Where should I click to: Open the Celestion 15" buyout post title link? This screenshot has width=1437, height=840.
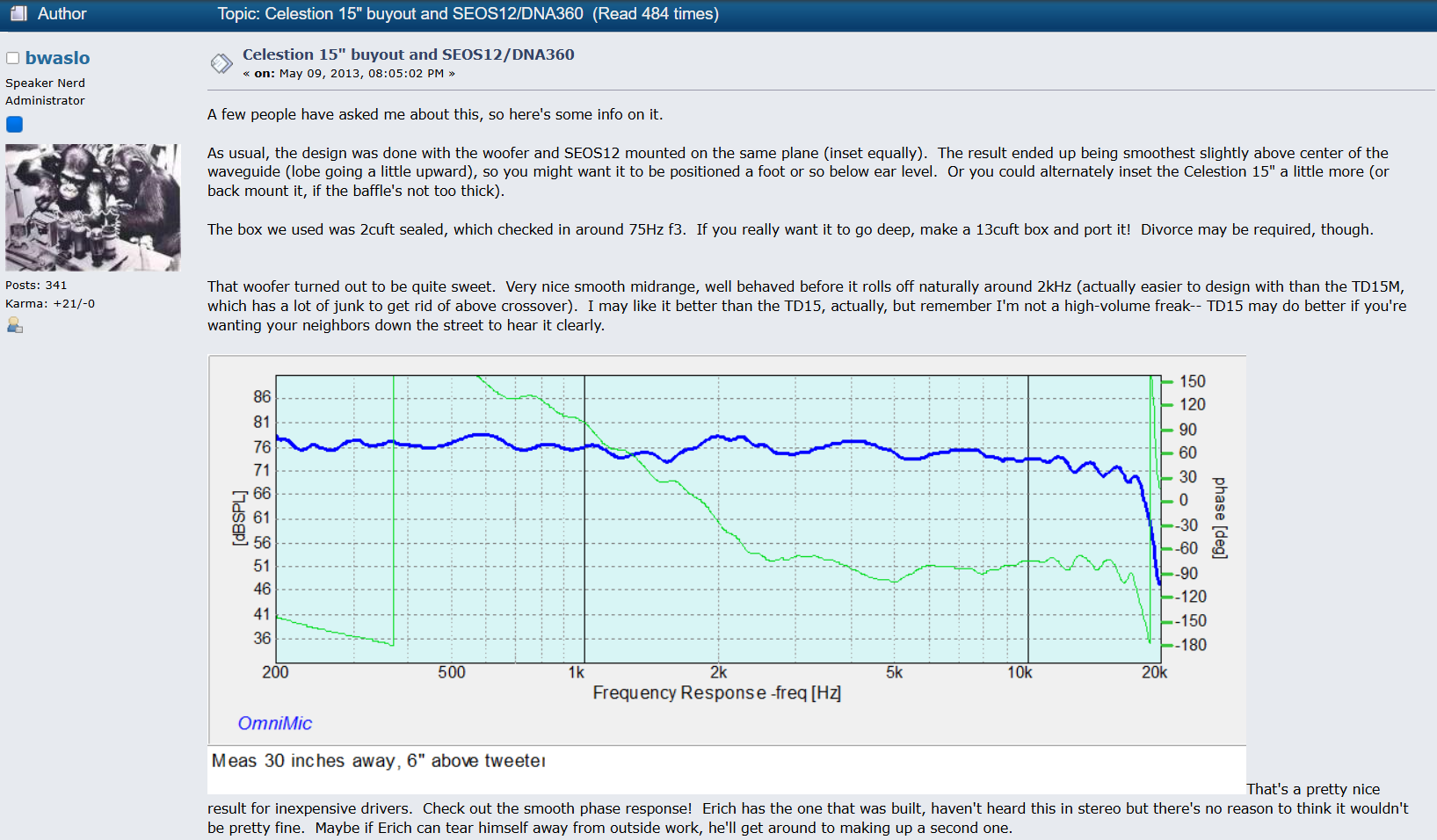click(x=408, y=54)
